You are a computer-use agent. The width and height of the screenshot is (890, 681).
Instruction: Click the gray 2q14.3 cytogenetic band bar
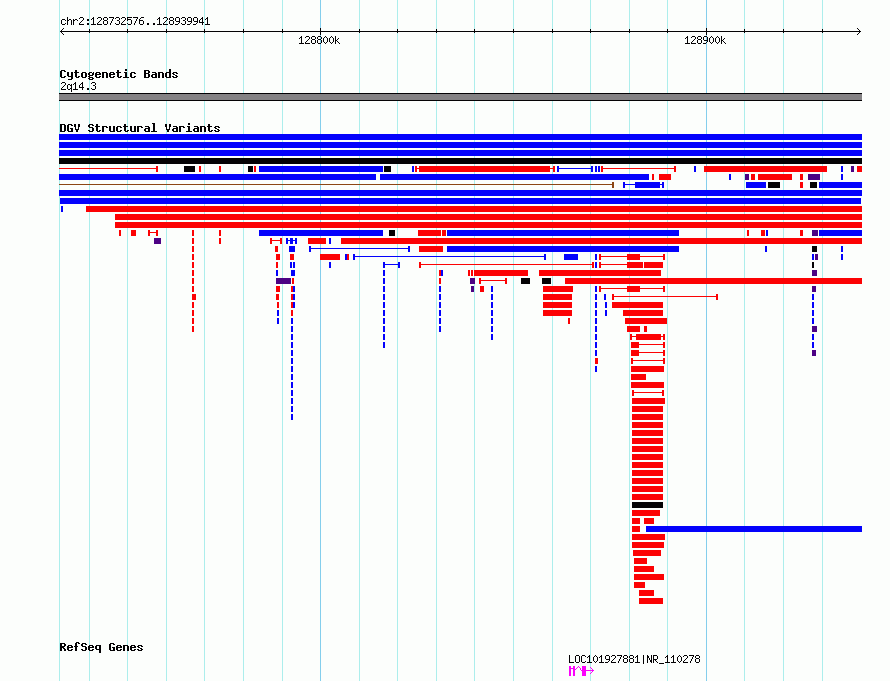[x=460, y=97]
